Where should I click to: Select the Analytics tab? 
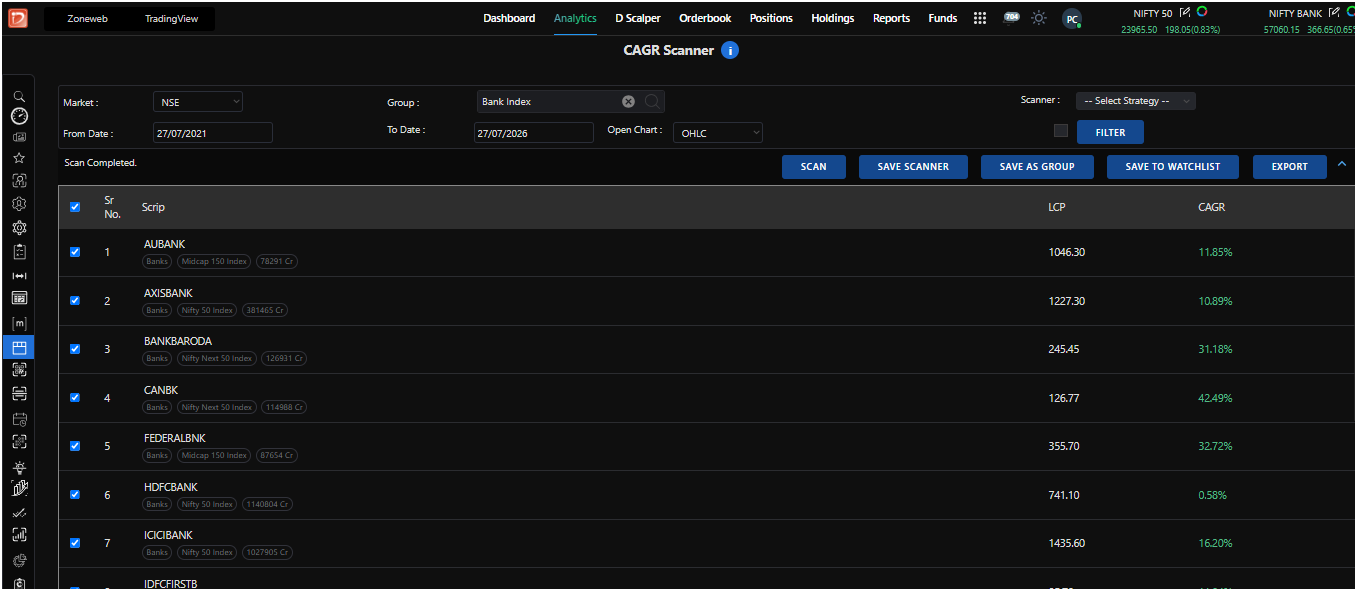[x=575, y=18]
